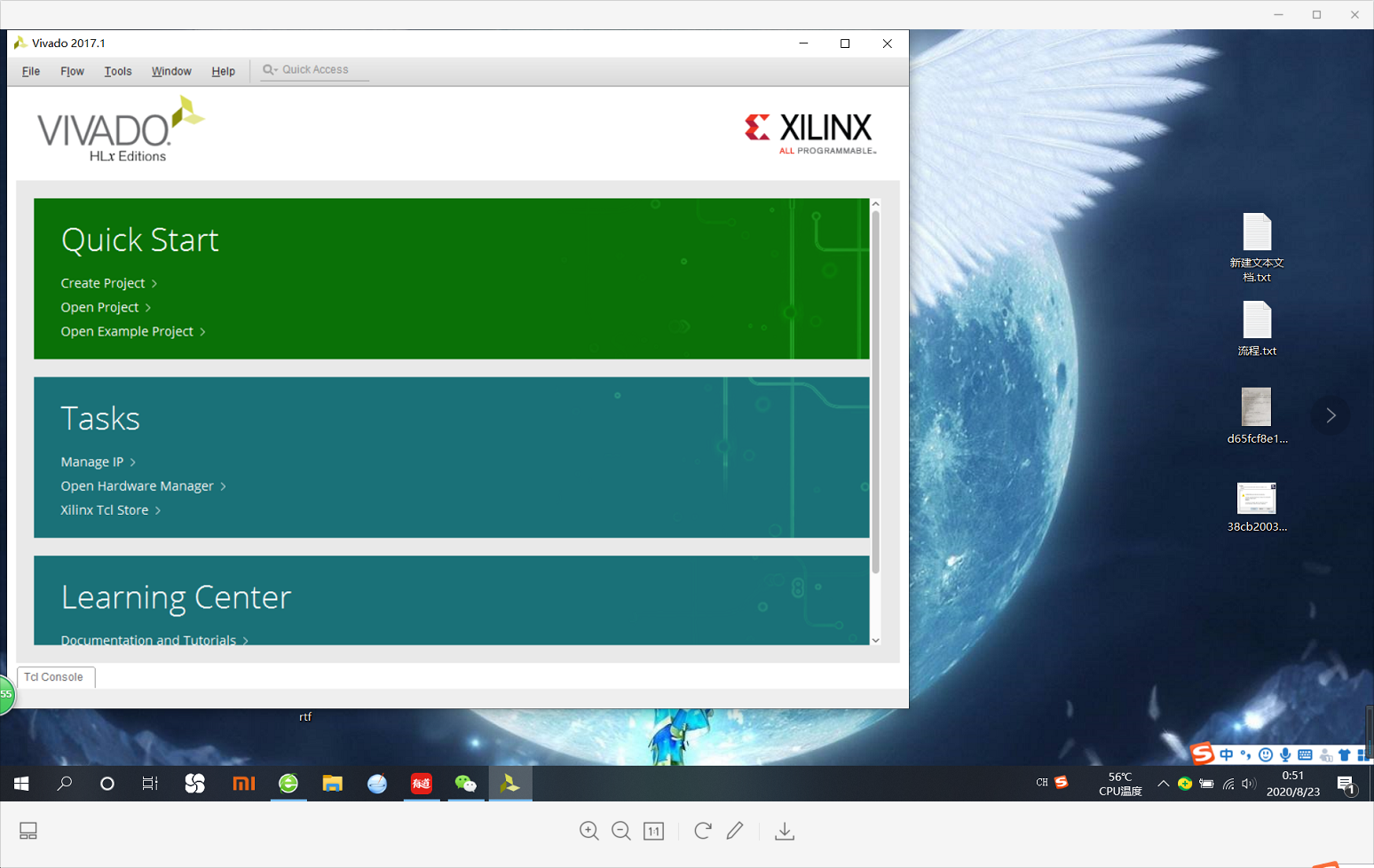This screenshot has width=1374, height=868.
Task: Zoom in using the magnifier-plus icon
Action: (x=588, y=831)
